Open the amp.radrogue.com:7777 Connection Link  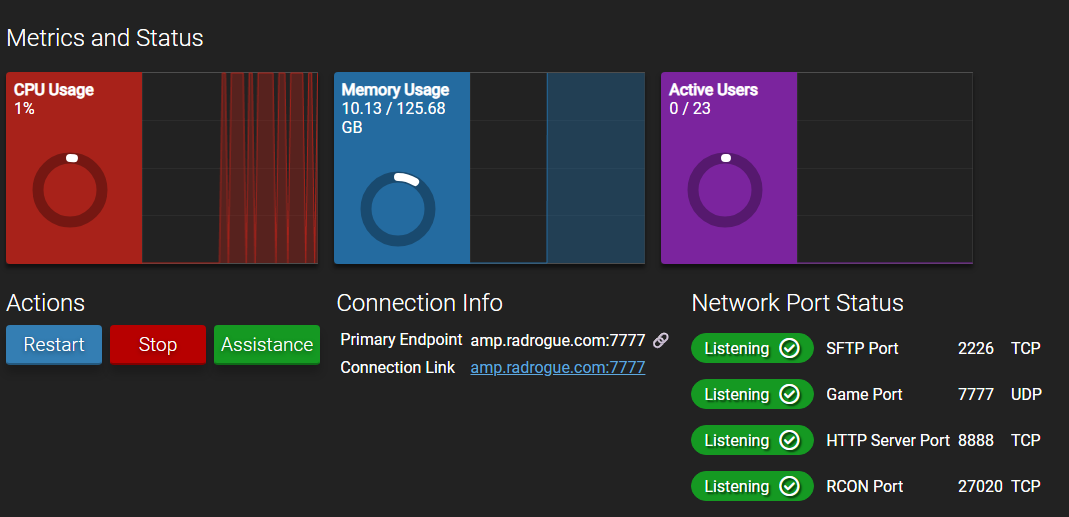pyautogui.click(x=557, y=368)
